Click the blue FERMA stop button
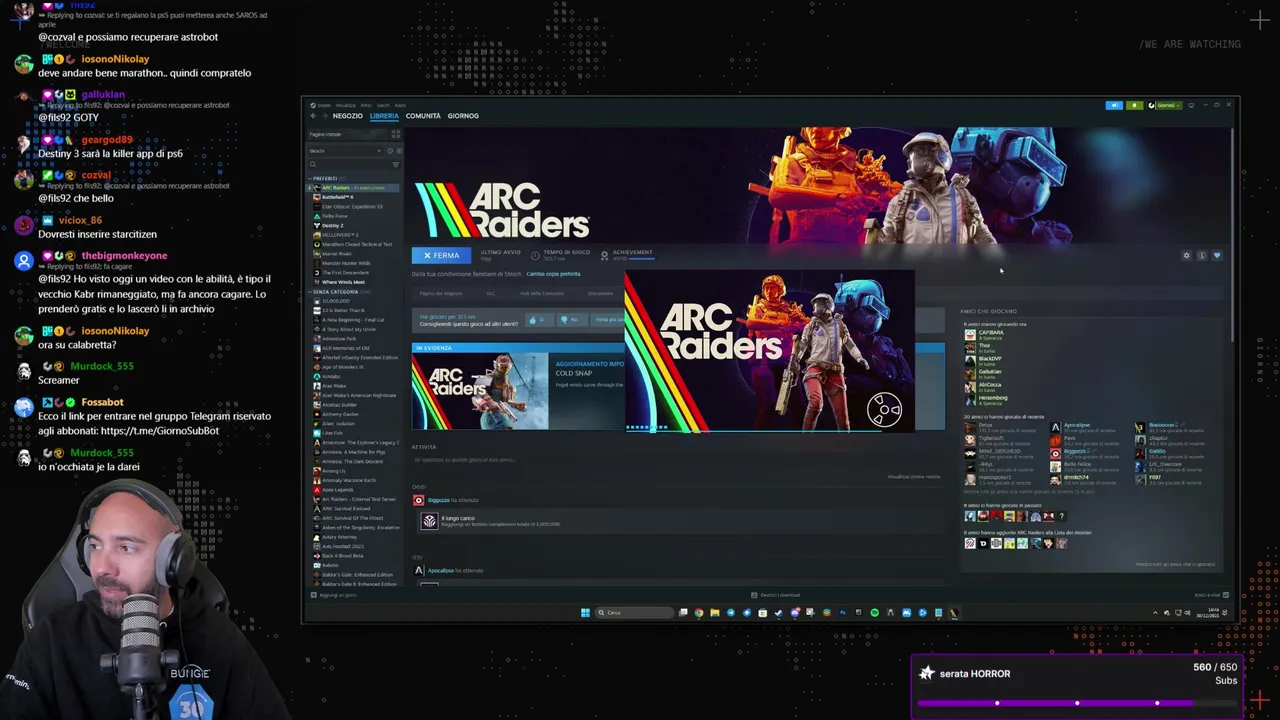Image resolution: width=1280 pixels, height=720 pixels. (x=441, y=255)
